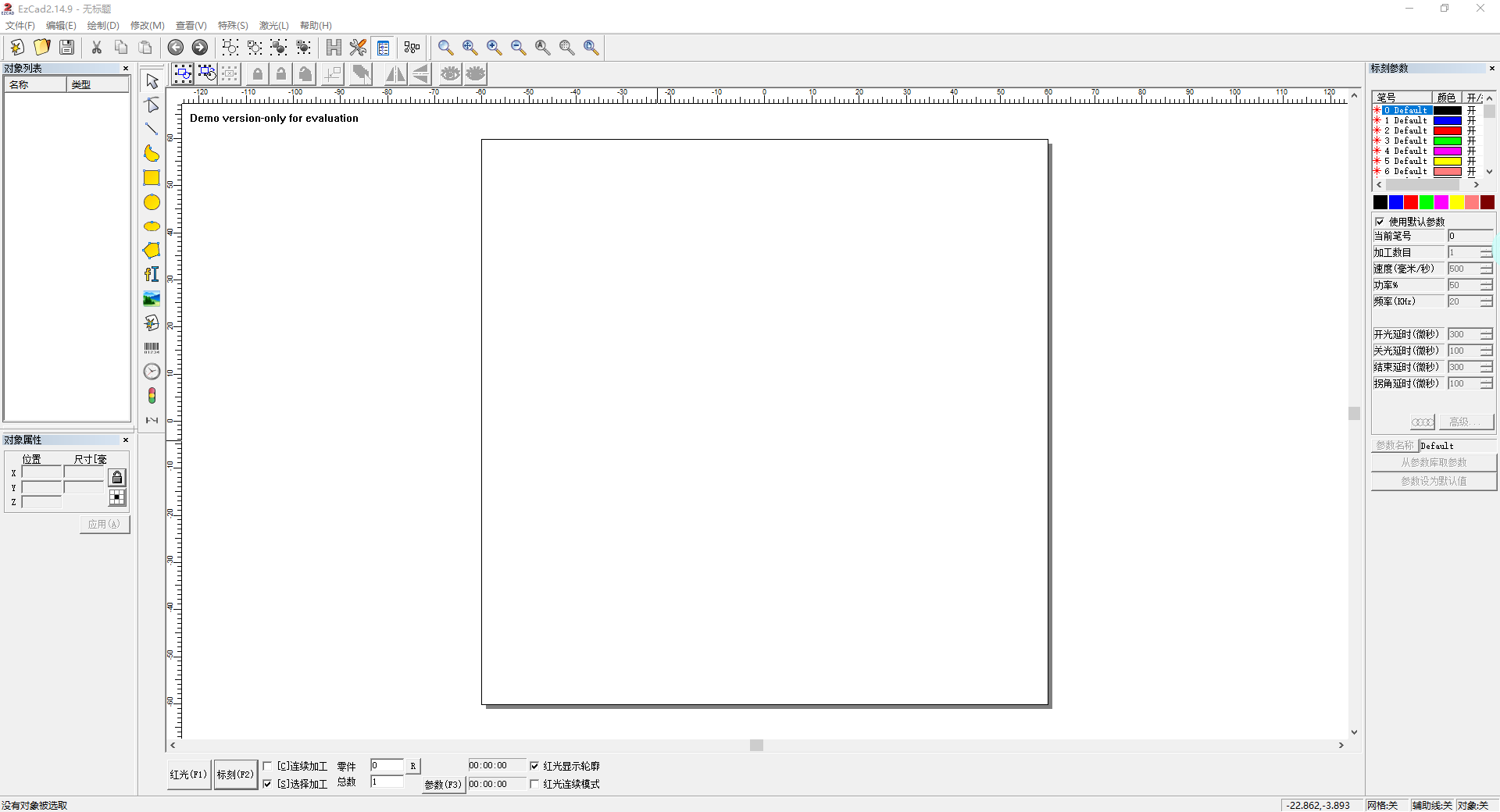Enable 红光连续模式 checkbox
Viewport: 1500px width, 812px height.
coord(534,785)
